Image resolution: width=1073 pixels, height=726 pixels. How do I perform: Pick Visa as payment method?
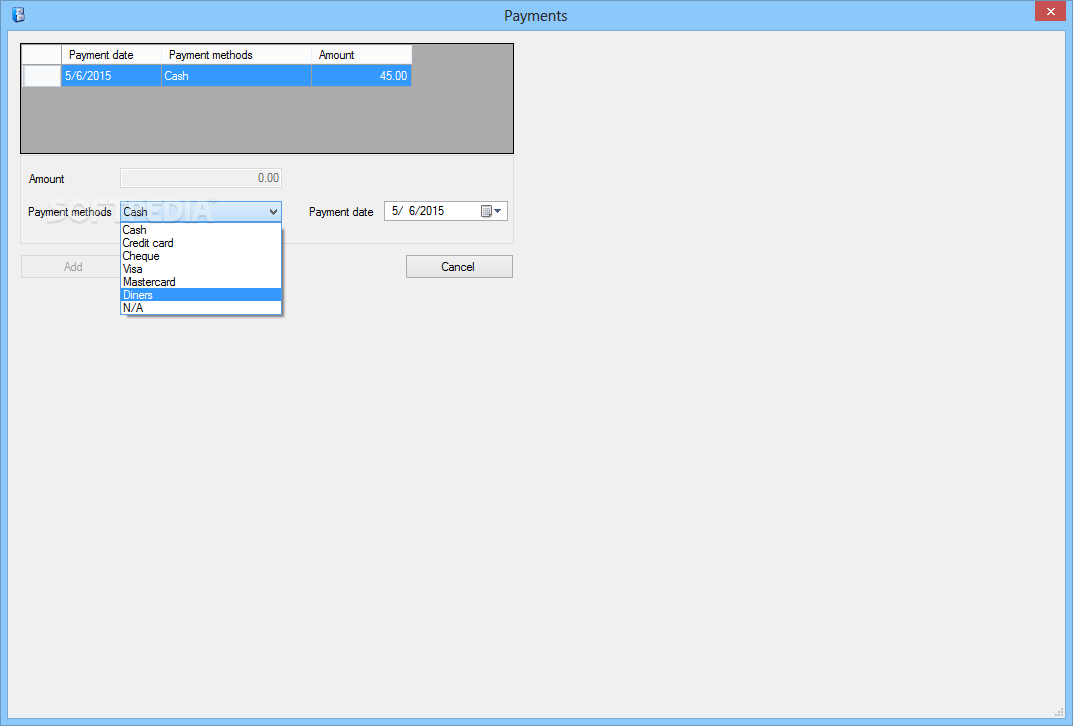click(201, 269)
